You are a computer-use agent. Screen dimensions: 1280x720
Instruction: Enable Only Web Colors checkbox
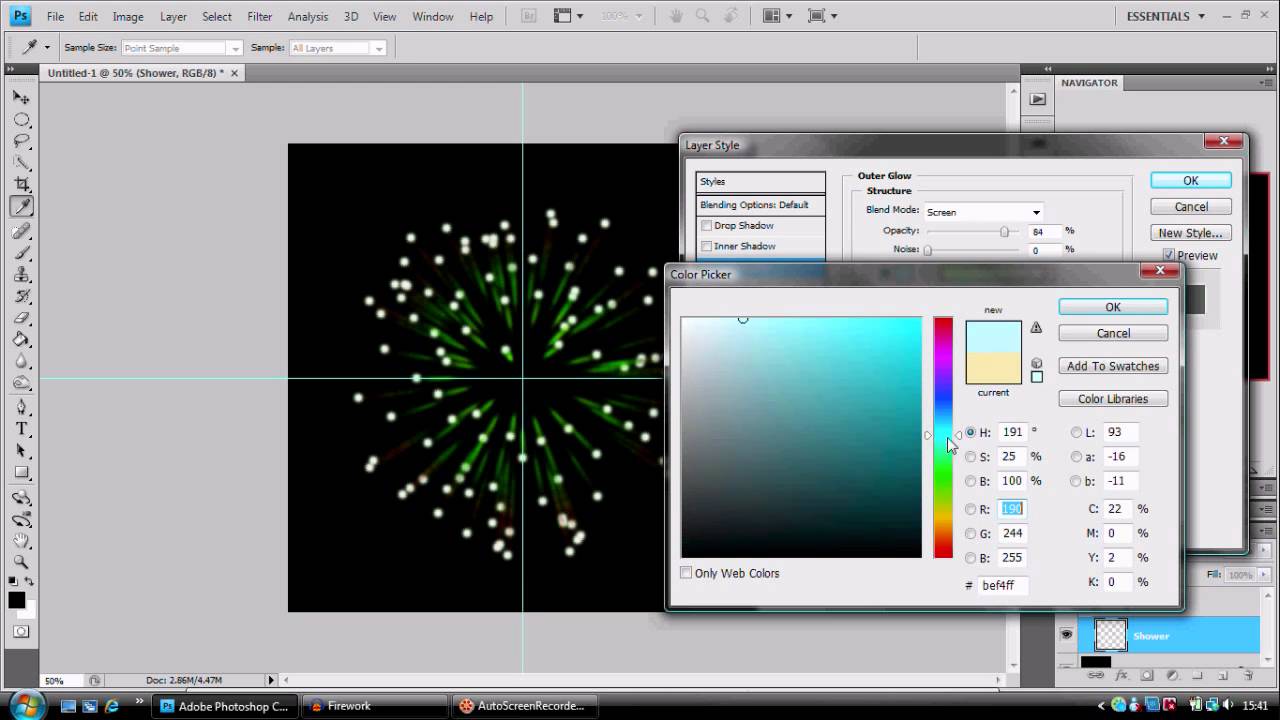(x=686, y=573)
